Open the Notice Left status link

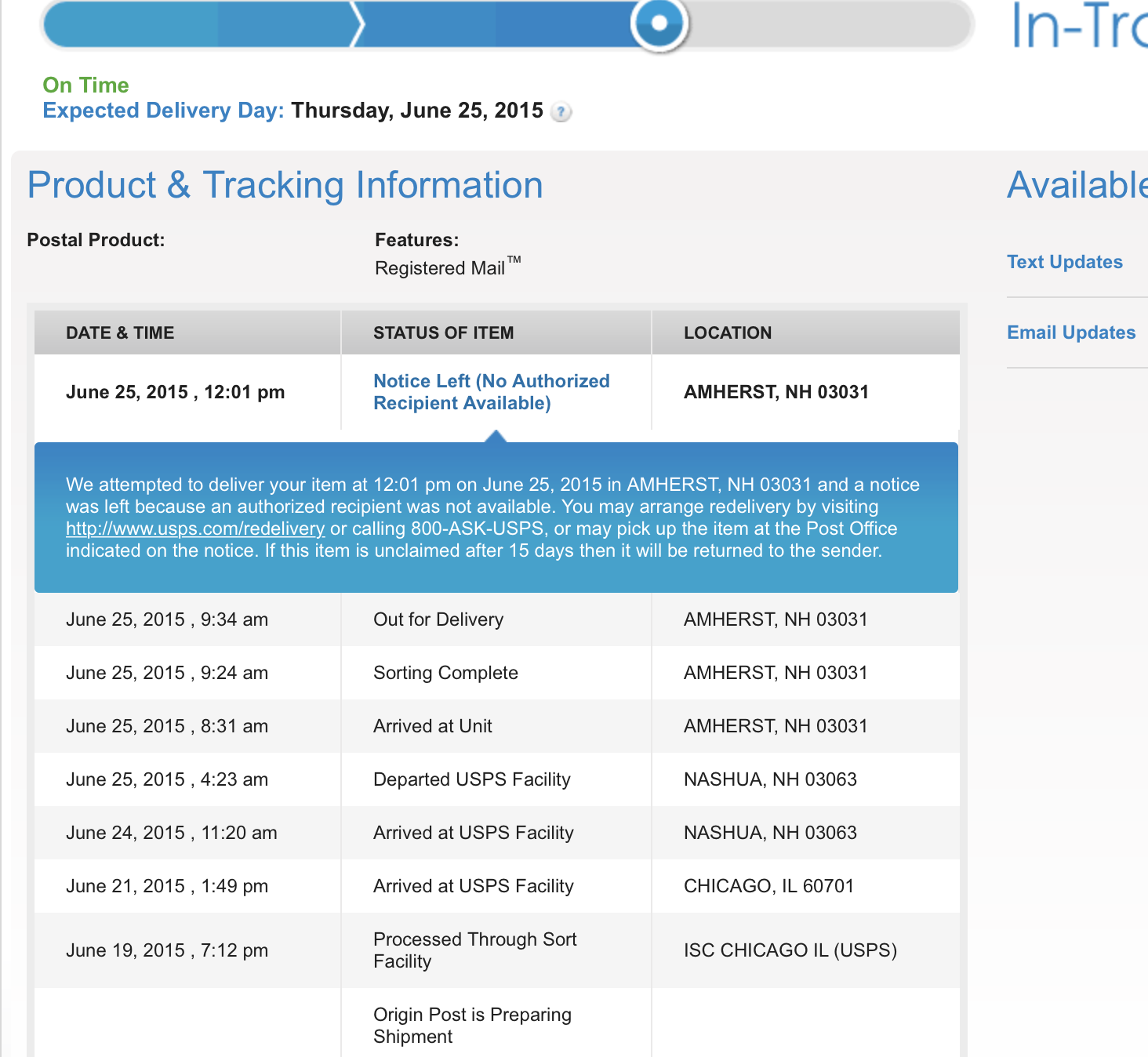click(x=491, y=392)
